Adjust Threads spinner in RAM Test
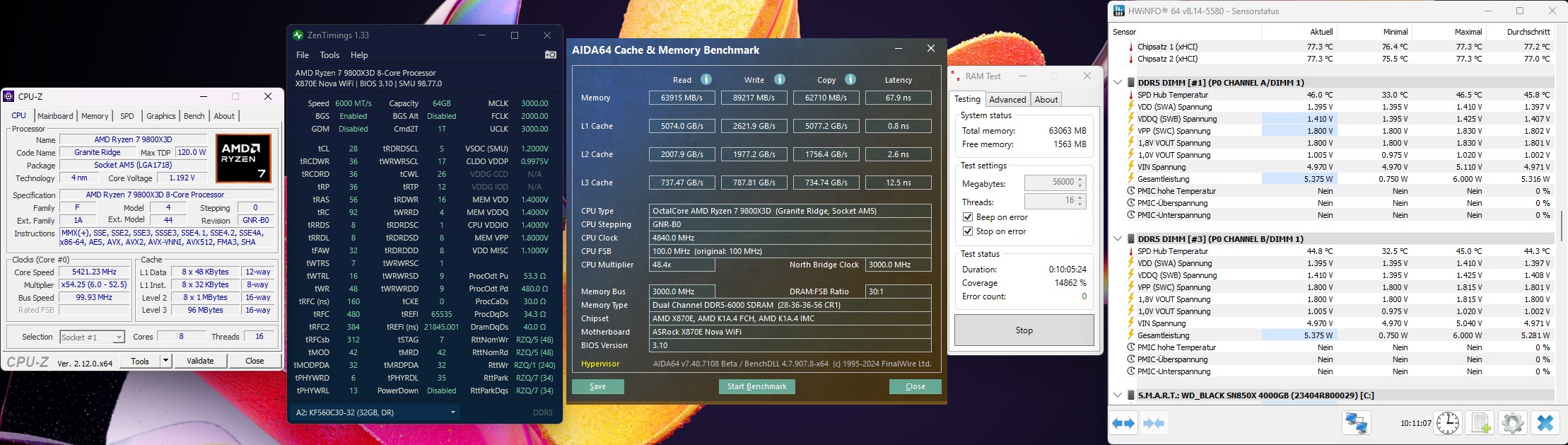This screenshot has height=445, width=1568. [1080, 202]
